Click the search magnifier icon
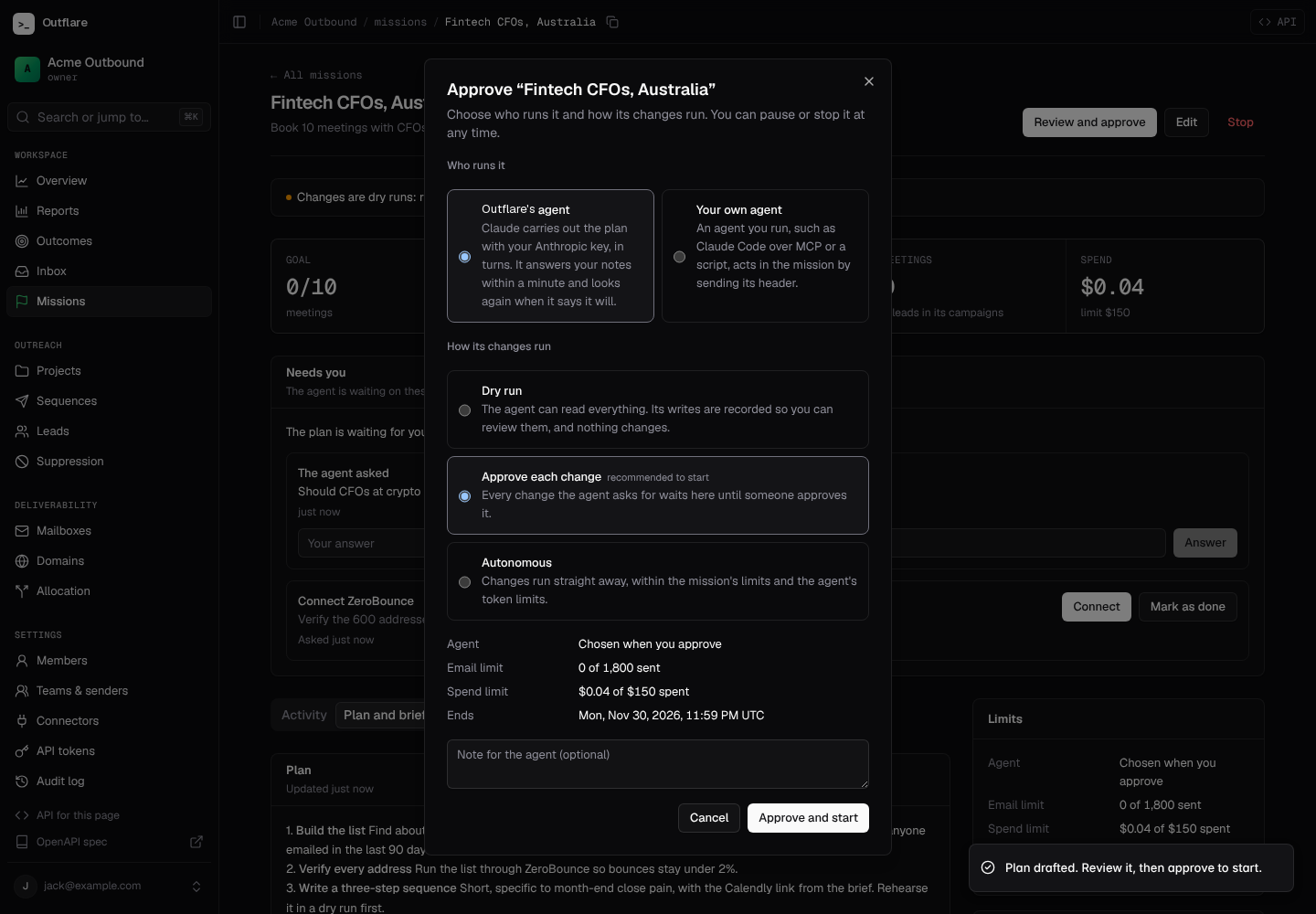 point(23,117)
